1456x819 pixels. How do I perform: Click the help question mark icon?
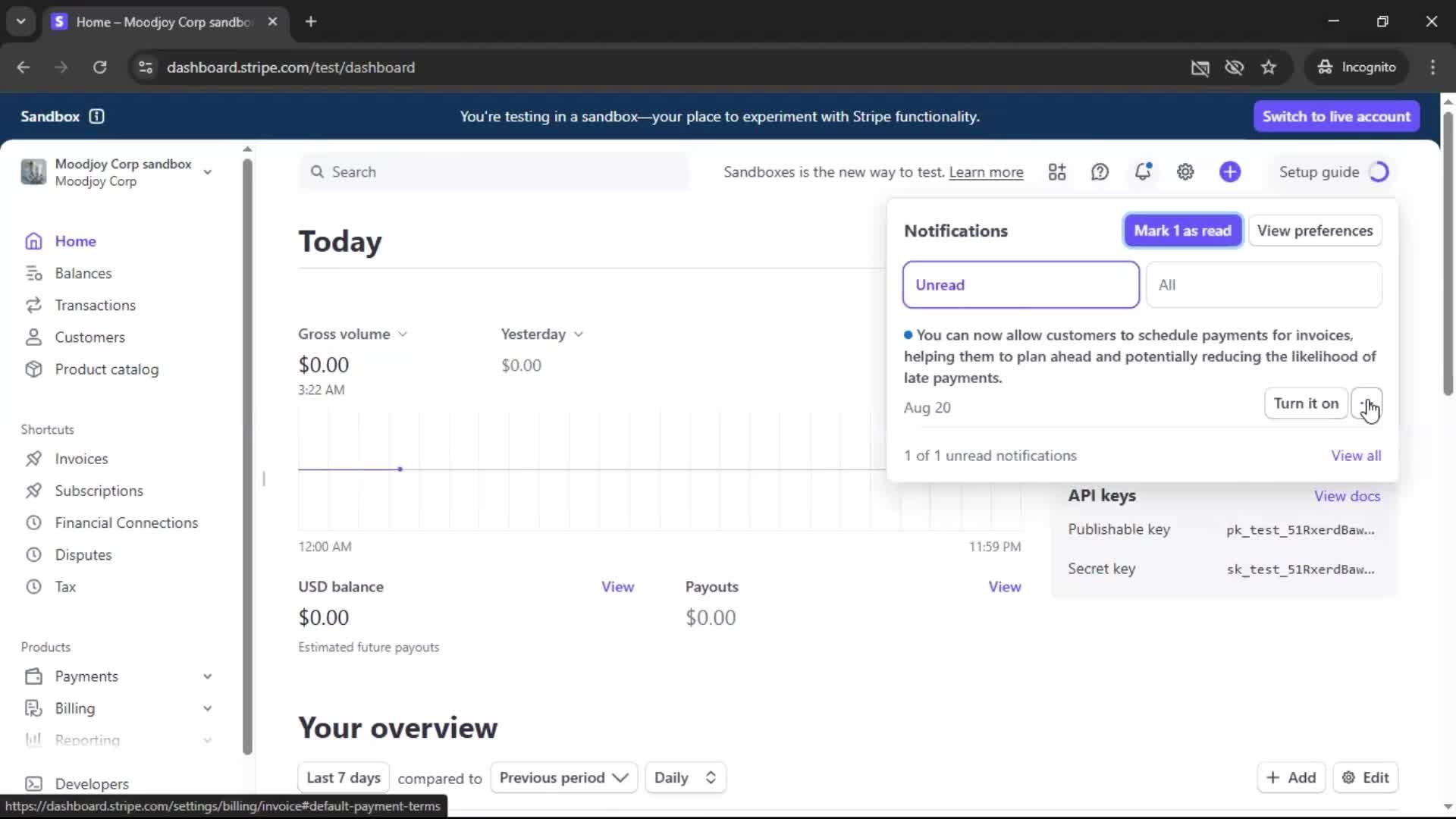1100,172
